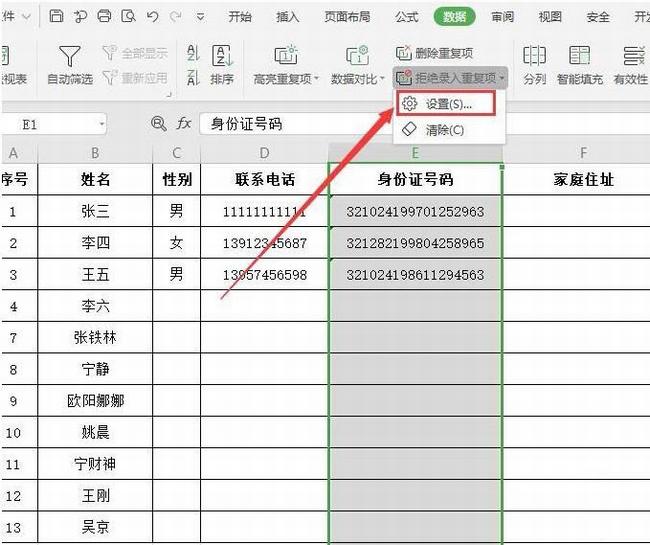
Task: Expand quick access toolbar customize arrow
Action: (200, 17)
